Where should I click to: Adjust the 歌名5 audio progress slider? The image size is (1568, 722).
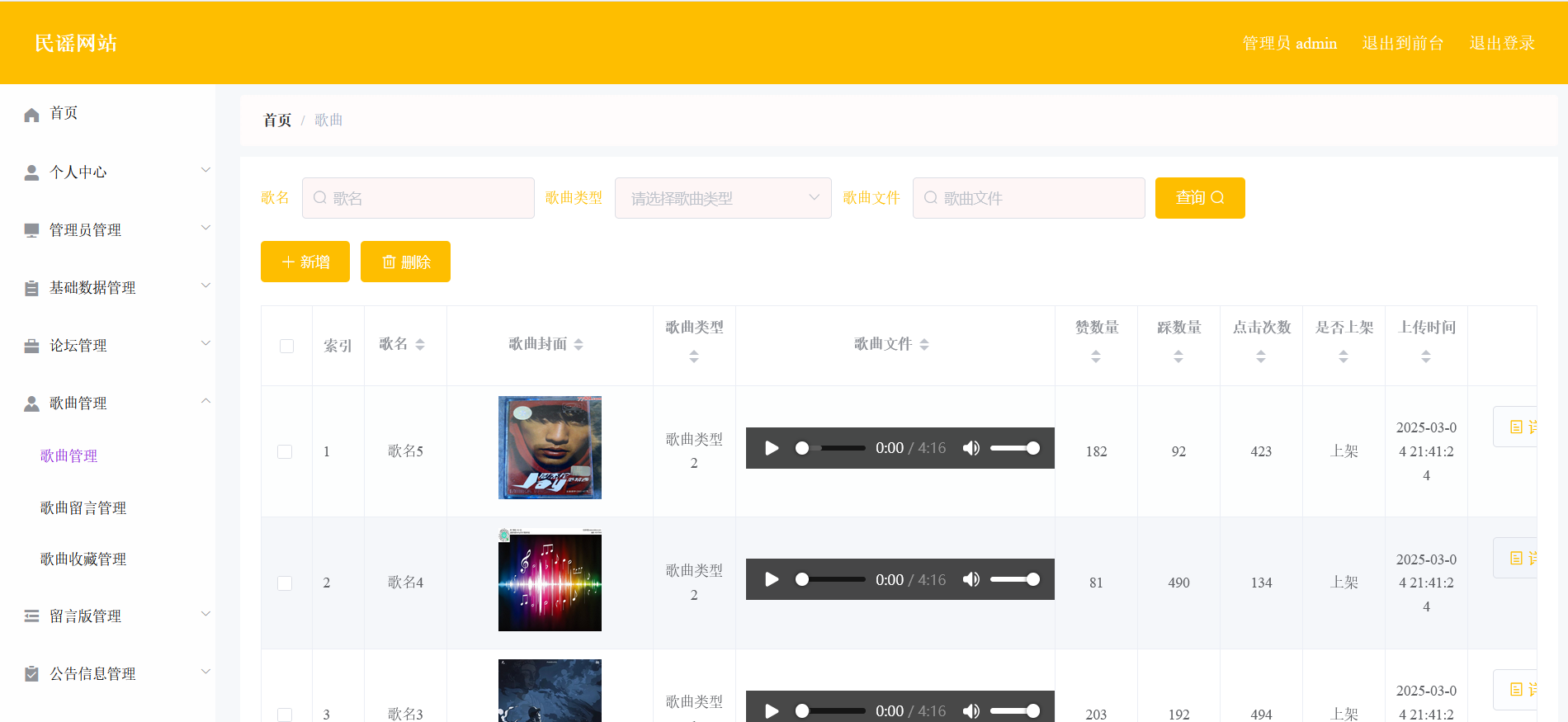coord(830,448)
